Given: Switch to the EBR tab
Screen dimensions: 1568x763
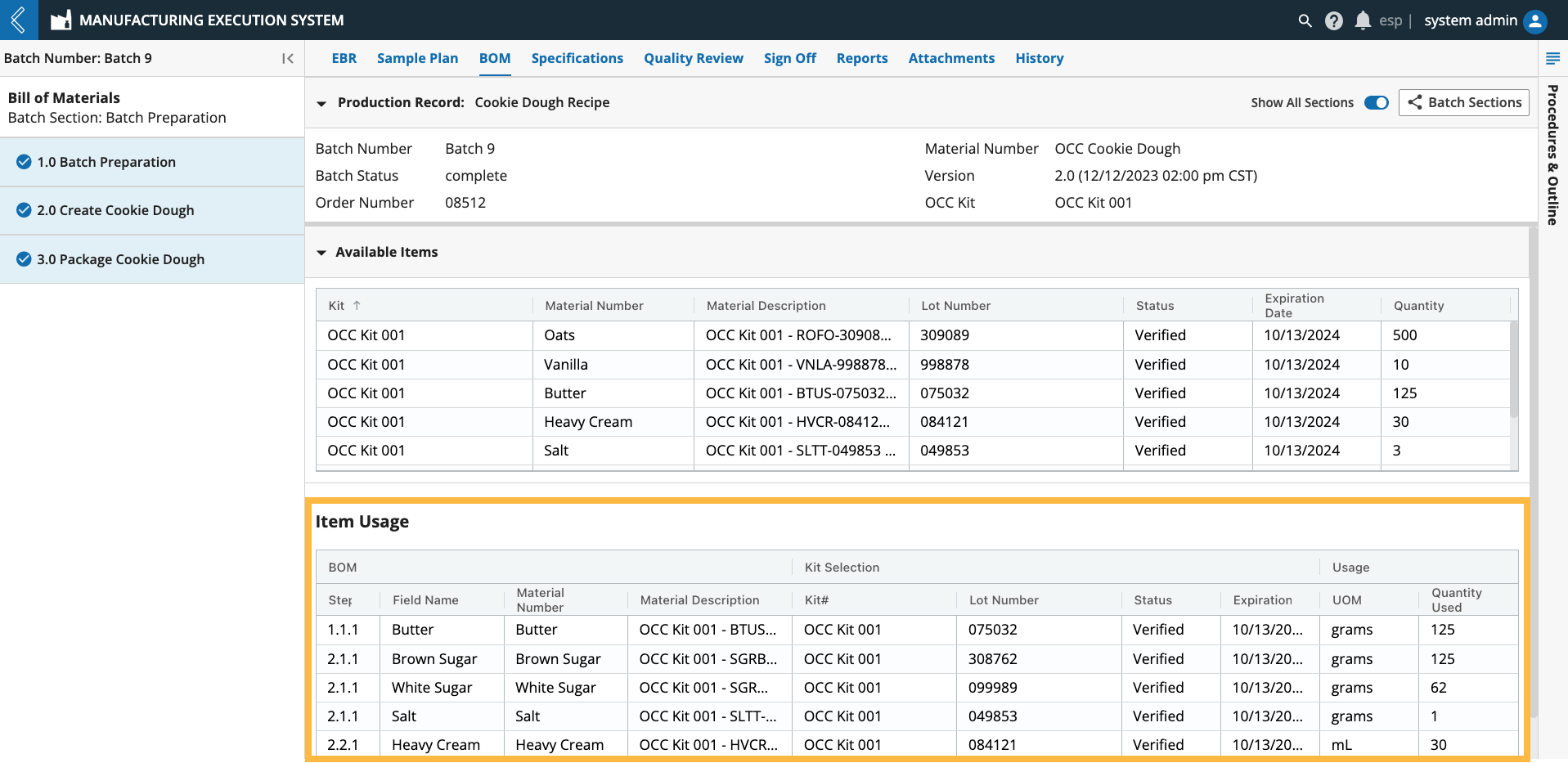Looking at the screenshot, I should pos(344,58).
